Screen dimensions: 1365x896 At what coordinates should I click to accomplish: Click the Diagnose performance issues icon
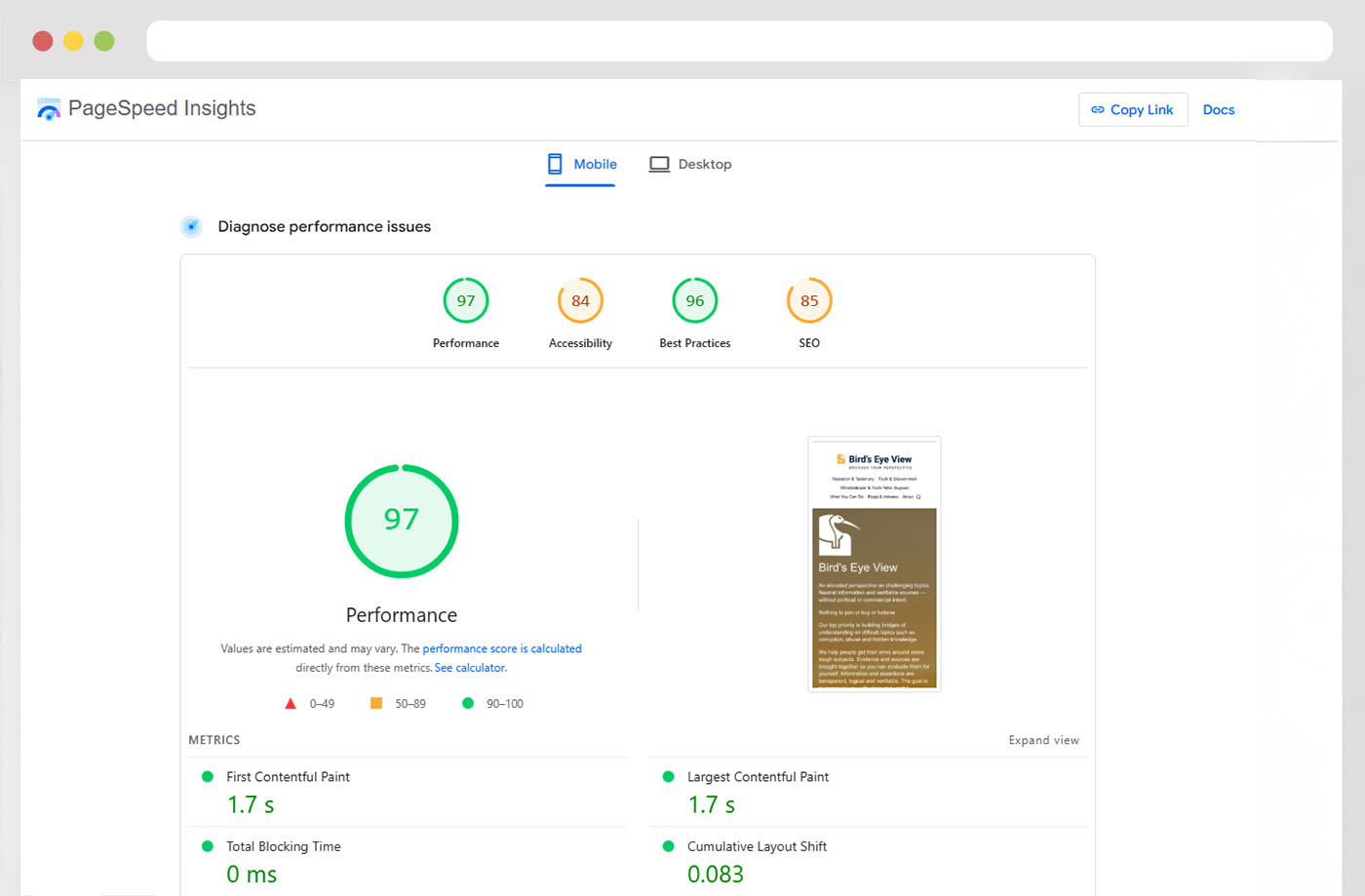[x=191, y=226]
